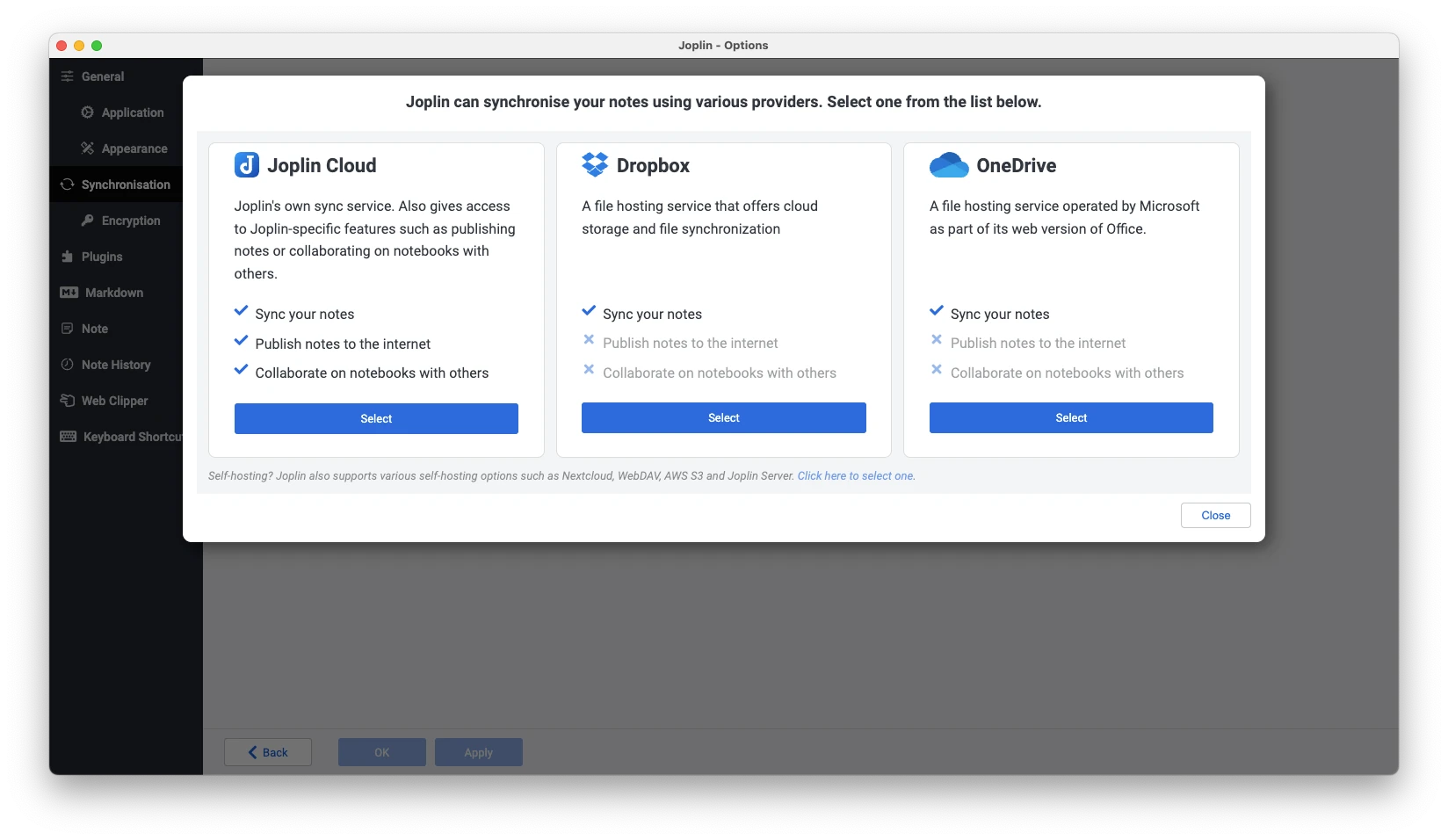1448x840 pixels.
Task: Click Dropbox's Collaborate cross mark
Action: (x=589, y=370)
